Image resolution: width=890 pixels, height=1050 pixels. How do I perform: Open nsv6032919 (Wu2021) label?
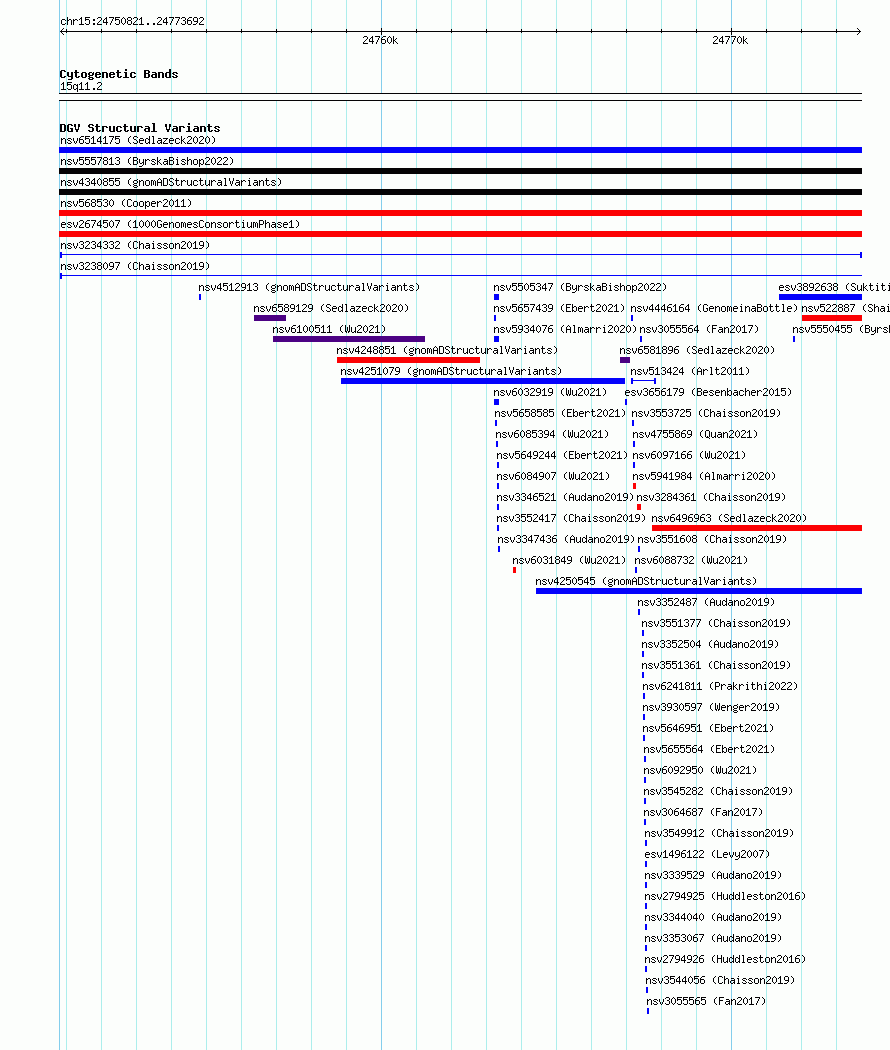click(x=550, y=392)
